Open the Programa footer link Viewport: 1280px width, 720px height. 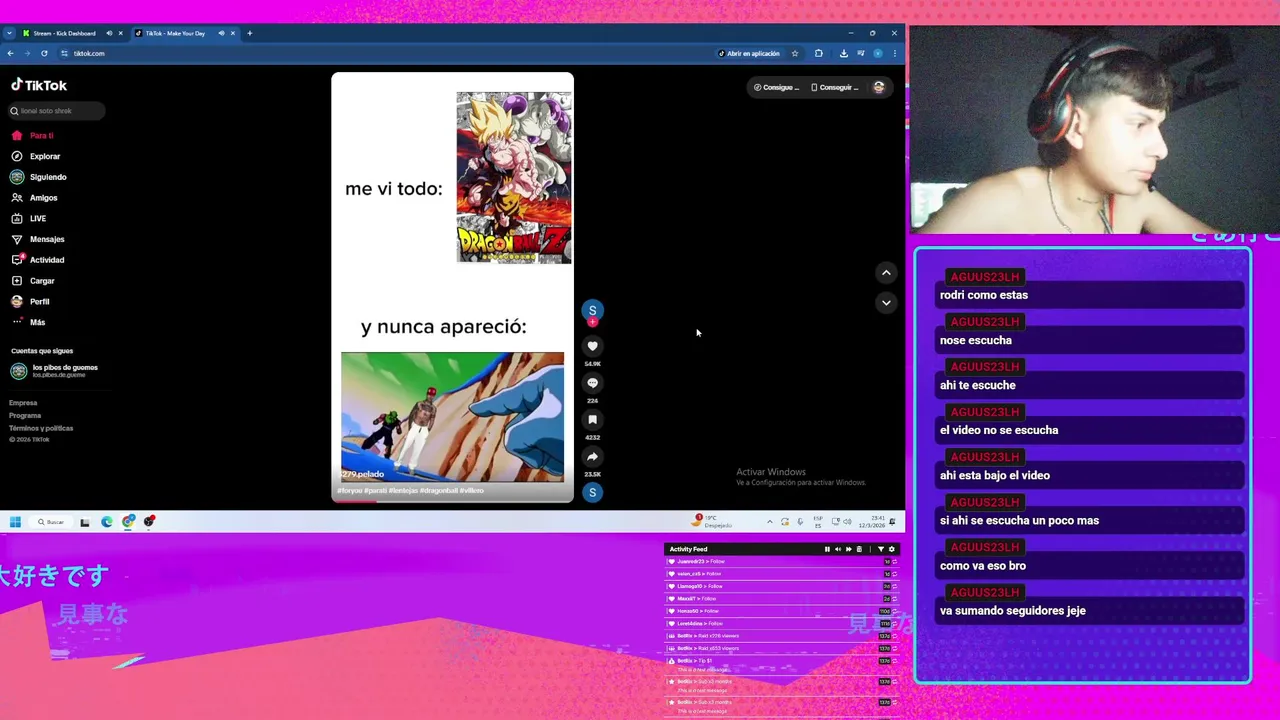click(25, 415)
